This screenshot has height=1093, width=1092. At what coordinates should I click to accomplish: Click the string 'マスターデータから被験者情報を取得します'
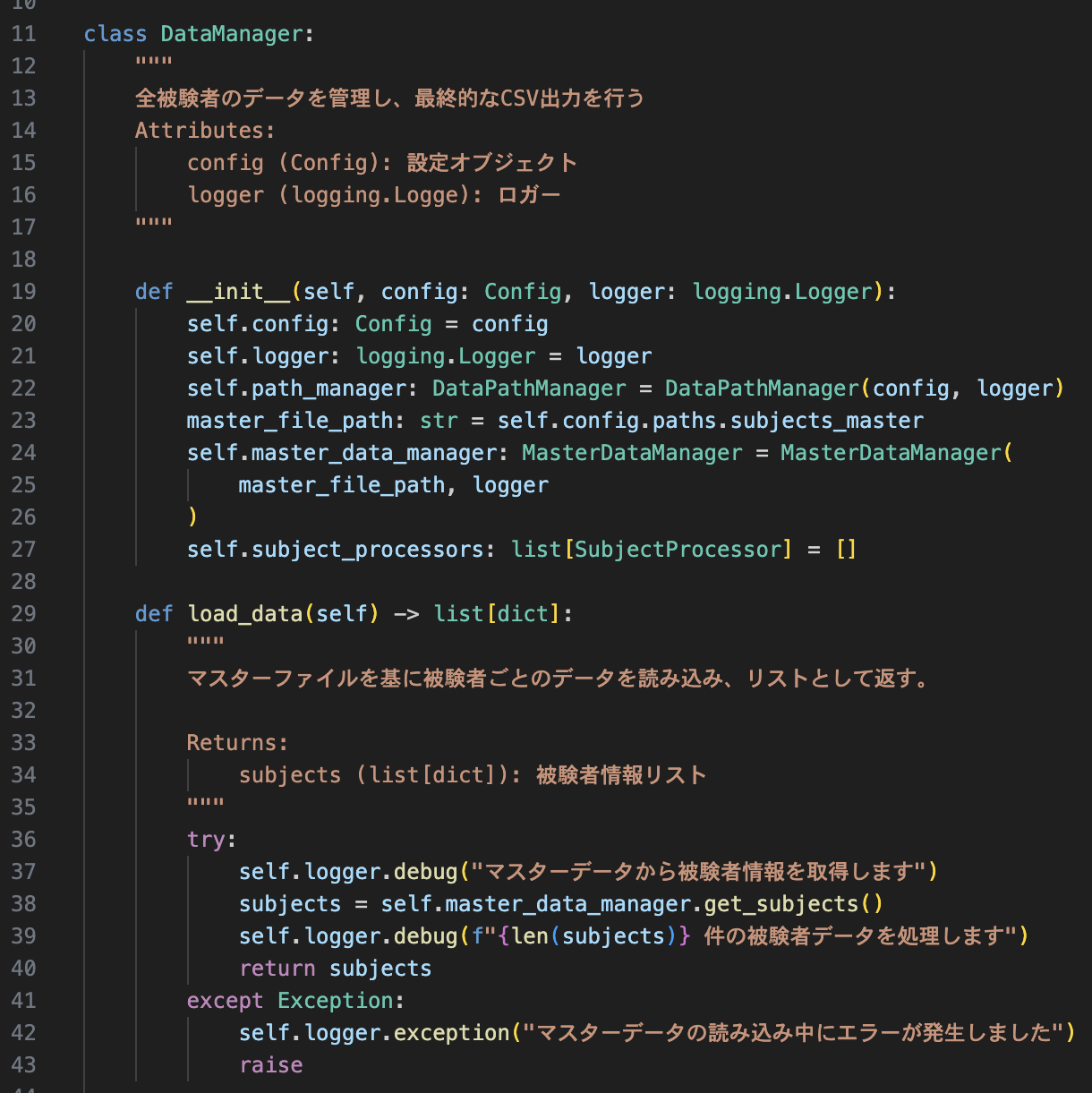click(698, 872)
